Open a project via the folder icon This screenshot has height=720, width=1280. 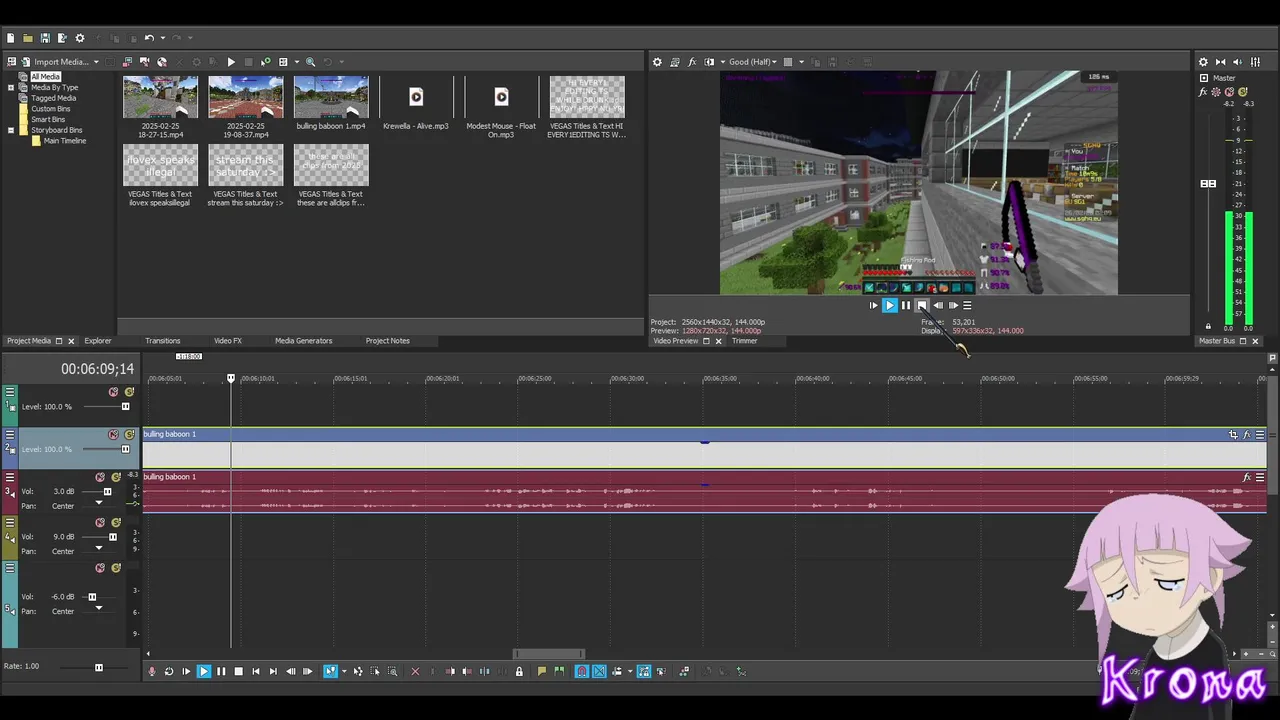[x=27, y=38]
